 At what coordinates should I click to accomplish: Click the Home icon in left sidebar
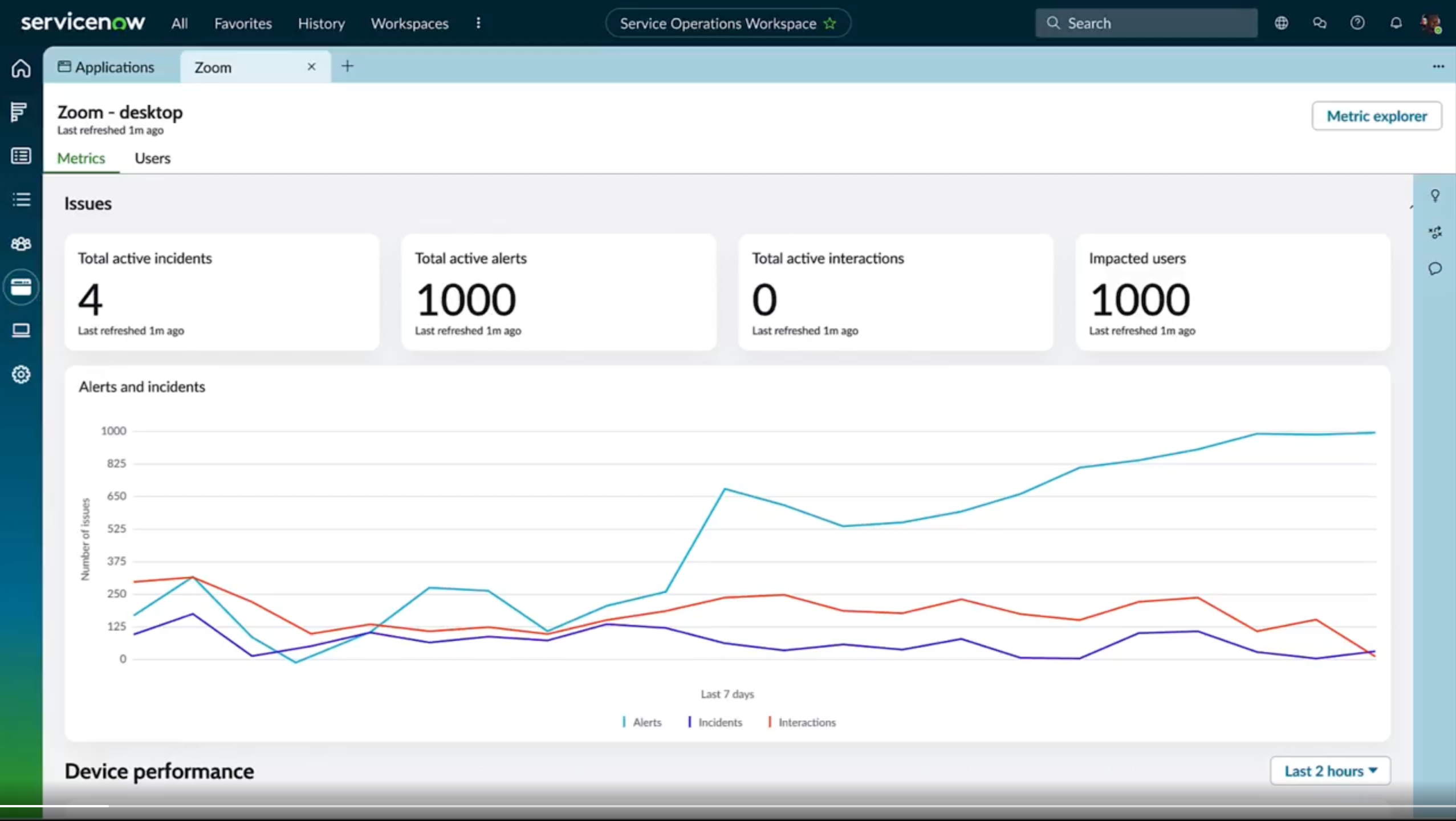pos(21,68)
